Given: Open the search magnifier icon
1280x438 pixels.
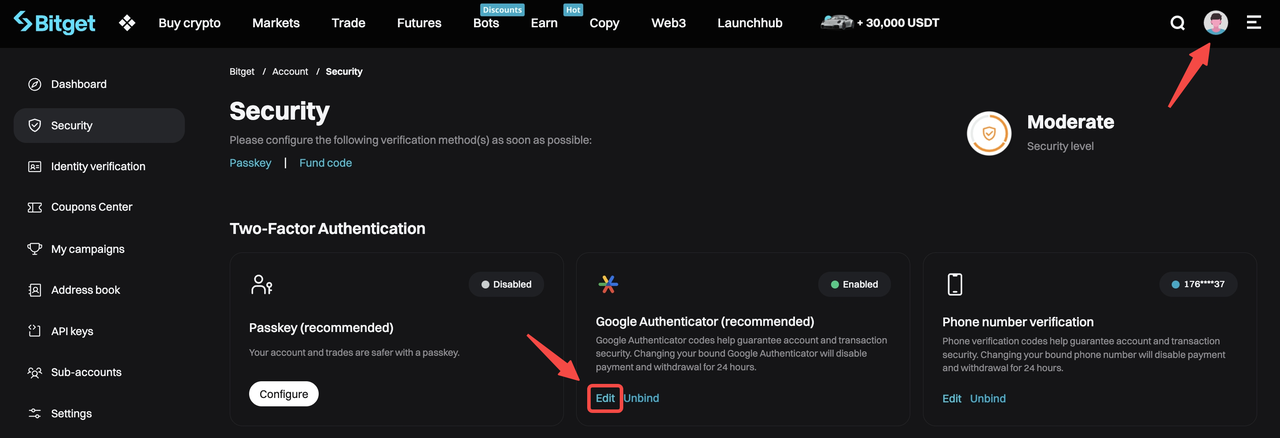Looking at the screenshot, I should 1178,23.
